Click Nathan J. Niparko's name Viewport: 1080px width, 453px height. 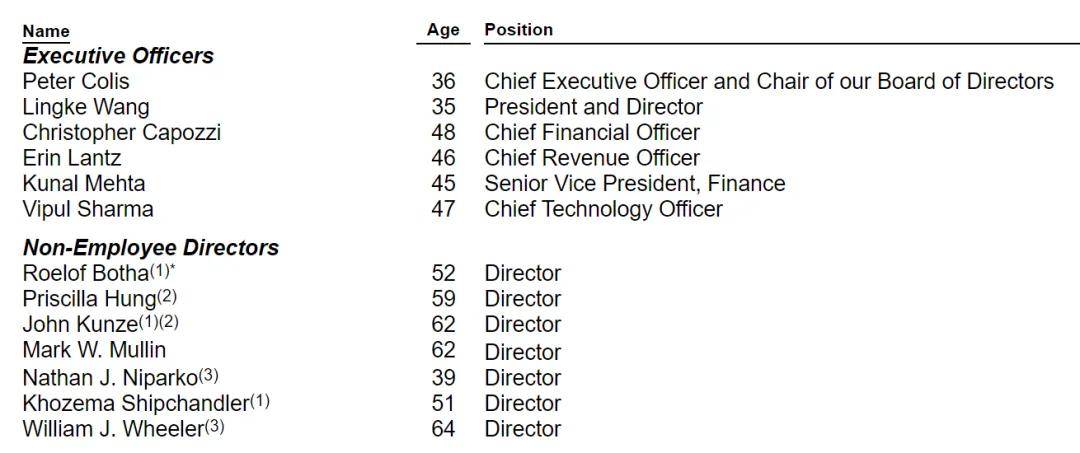point(109,378)
